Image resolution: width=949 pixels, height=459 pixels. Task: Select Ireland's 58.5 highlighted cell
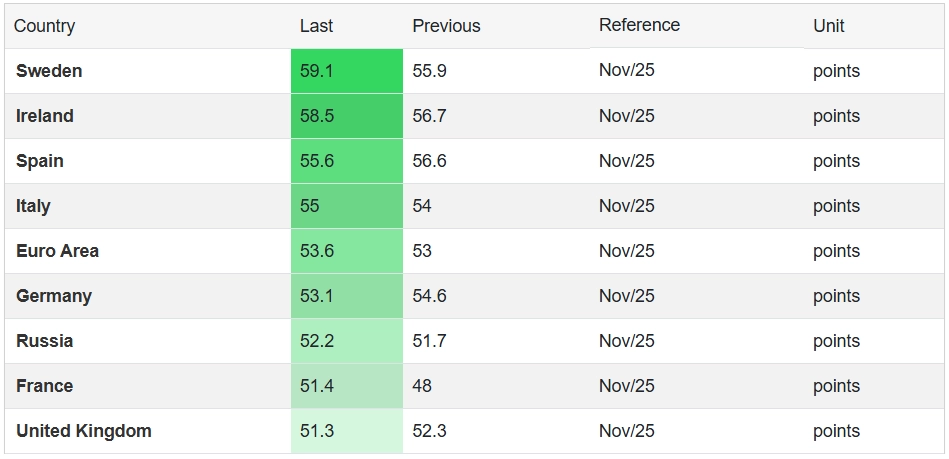[x=346, y=116]
